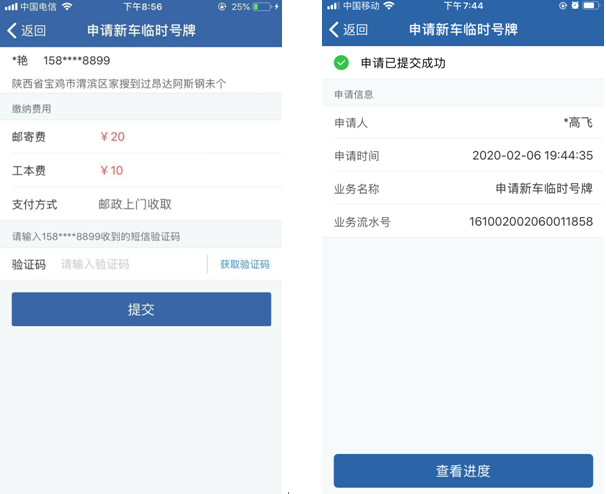606x494 pixels.
Task: Tap 业务名称 value 申请新车临时号牌
Action: click(544, 188)
